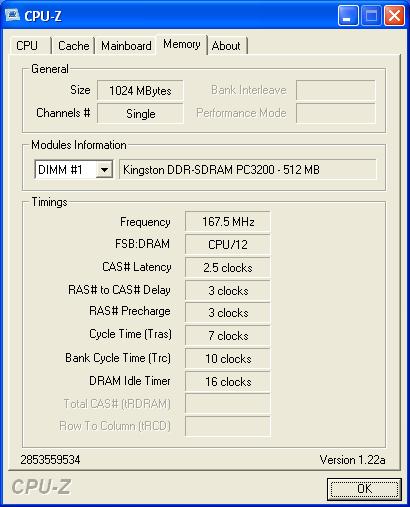
Task: Click the disabled maximize button
Action: (371, 16)
